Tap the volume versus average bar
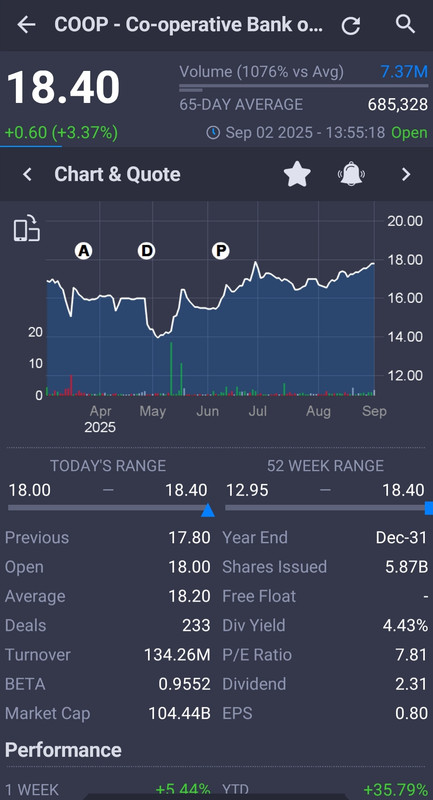 [x=303, y=88]
